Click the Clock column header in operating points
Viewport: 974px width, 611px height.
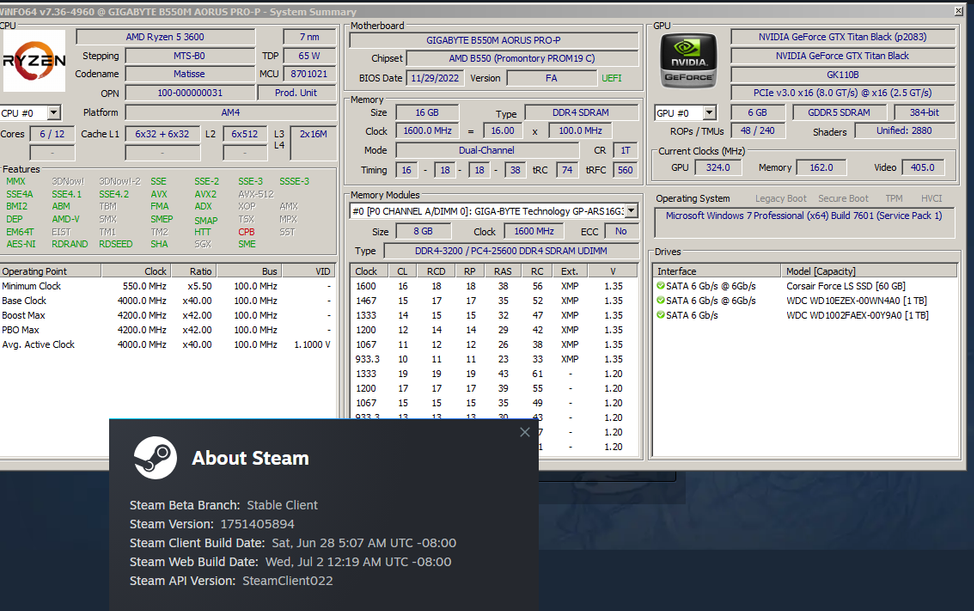(135, 271)
